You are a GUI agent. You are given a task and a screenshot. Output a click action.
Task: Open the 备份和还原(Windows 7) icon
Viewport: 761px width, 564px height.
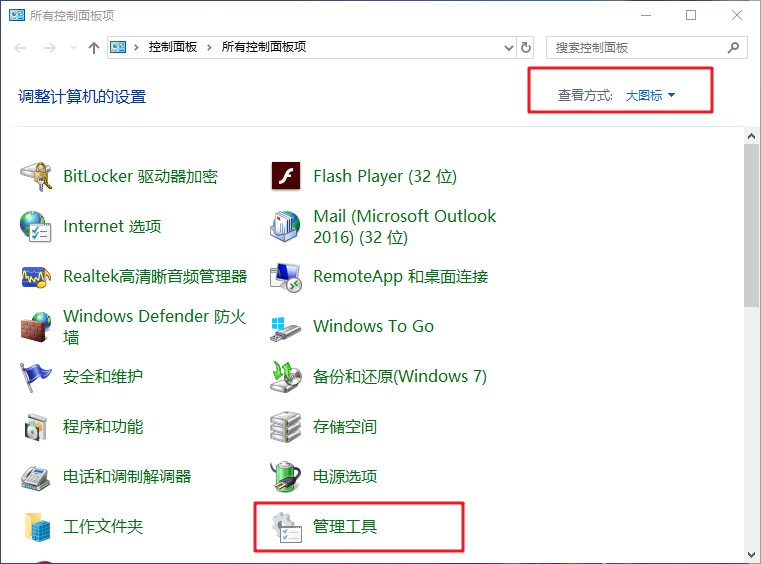[285, 377]
